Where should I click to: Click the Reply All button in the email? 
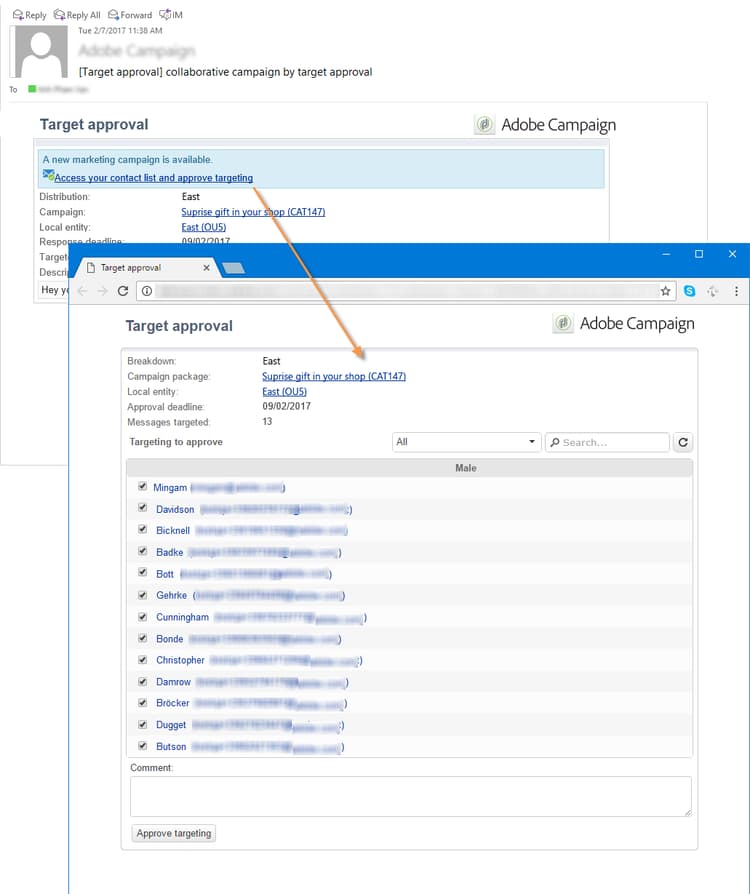[x=77, y=15]
